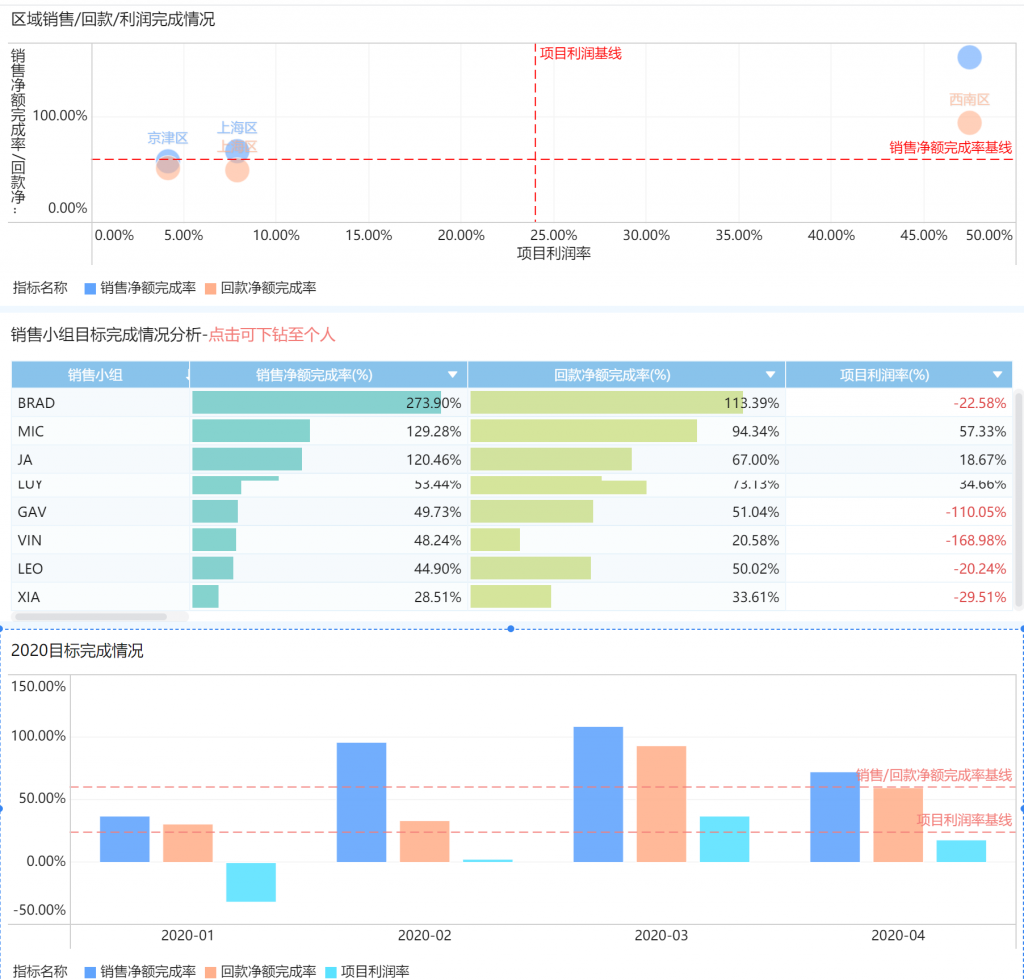Select the 2020-03 blue sales bar
This screenshot has height=980, width=1024.
(598, 794)
